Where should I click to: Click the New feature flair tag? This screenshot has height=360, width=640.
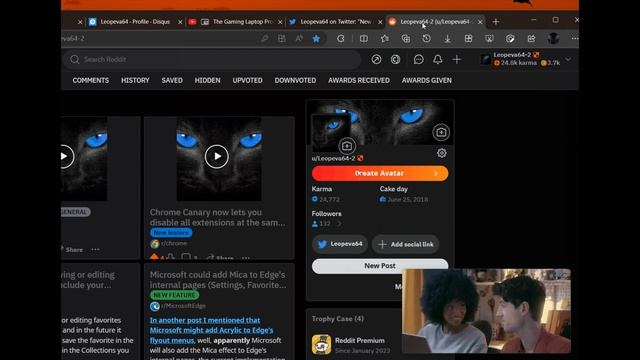point(171,233)
